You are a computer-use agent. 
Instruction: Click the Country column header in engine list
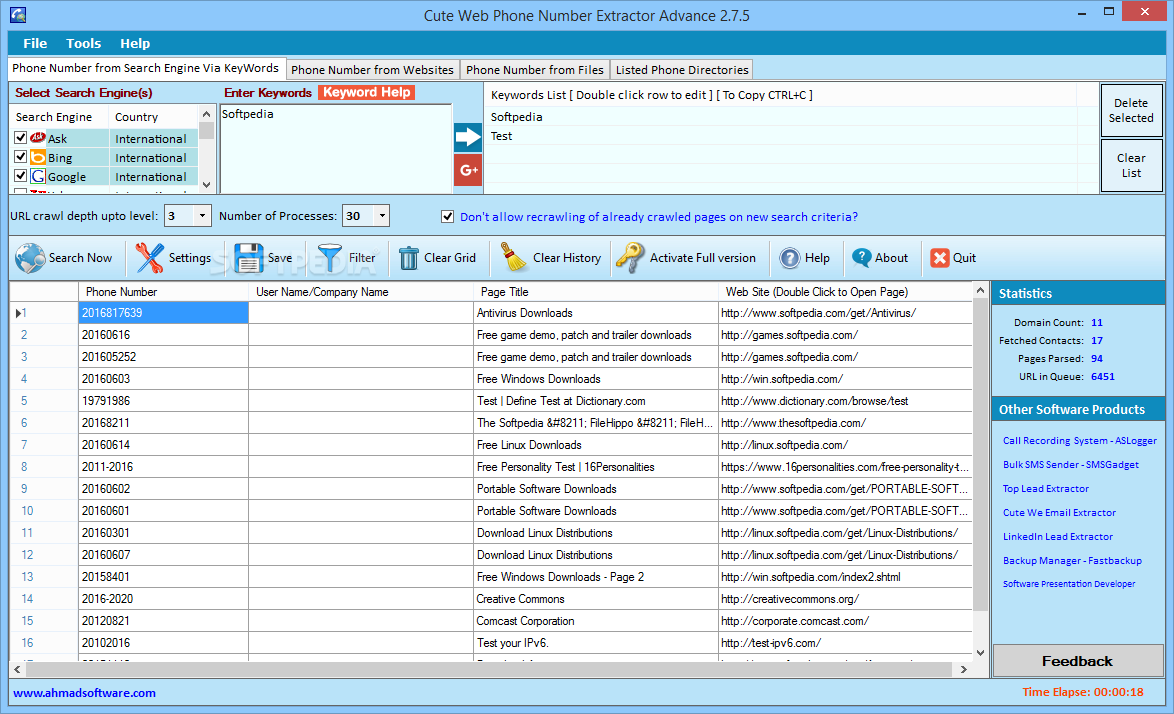pos(153,117)
